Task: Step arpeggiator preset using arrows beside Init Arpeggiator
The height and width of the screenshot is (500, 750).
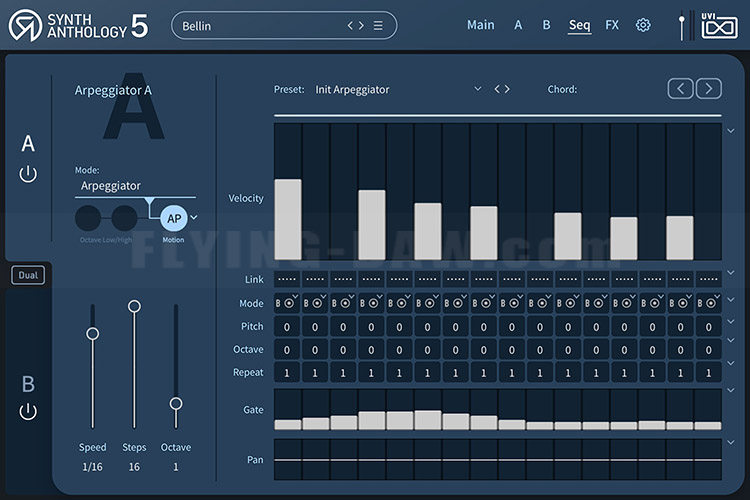Action: [502, 89]
